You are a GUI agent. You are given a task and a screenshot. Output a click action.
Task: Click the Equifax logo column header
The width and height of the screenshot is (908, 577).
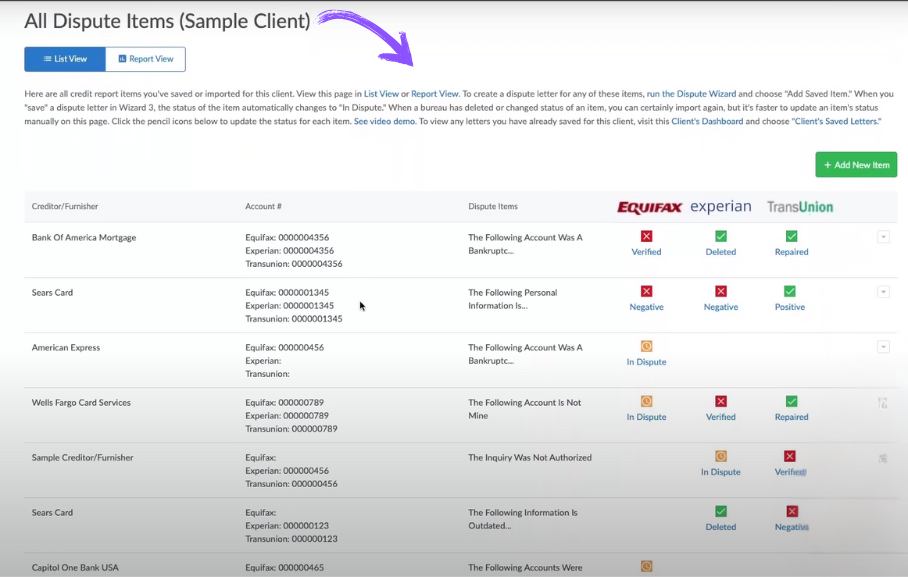click(x=649, y=207)
